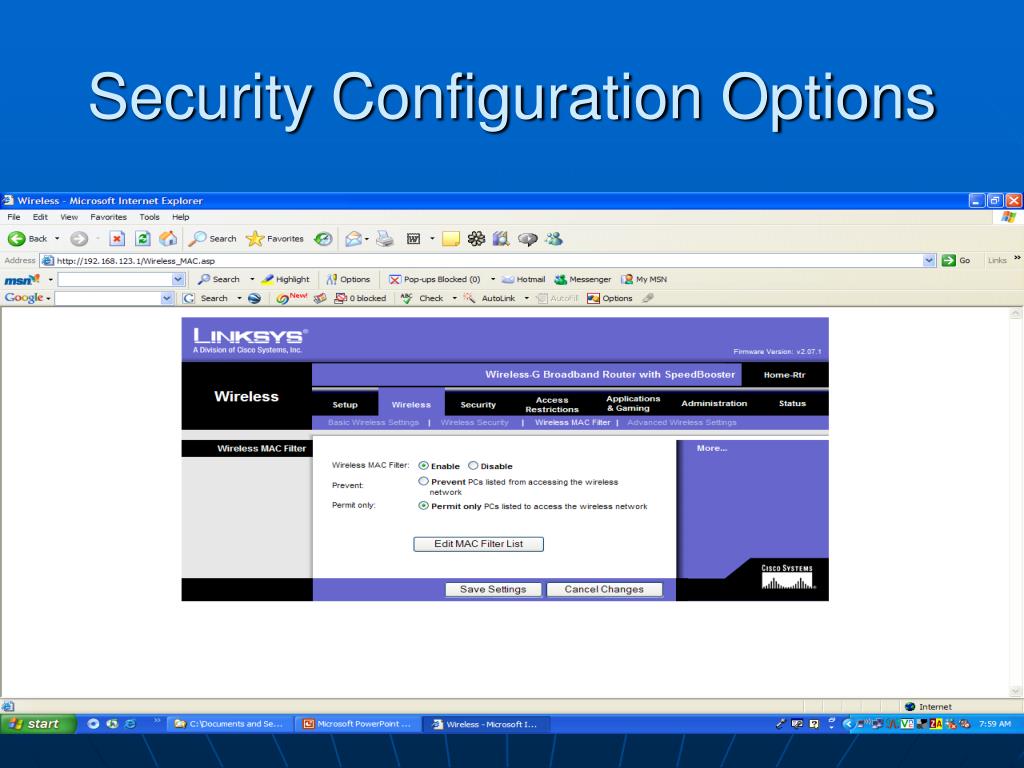Open the Help menu
The image size is (1024, 768).
pos(181,217)
